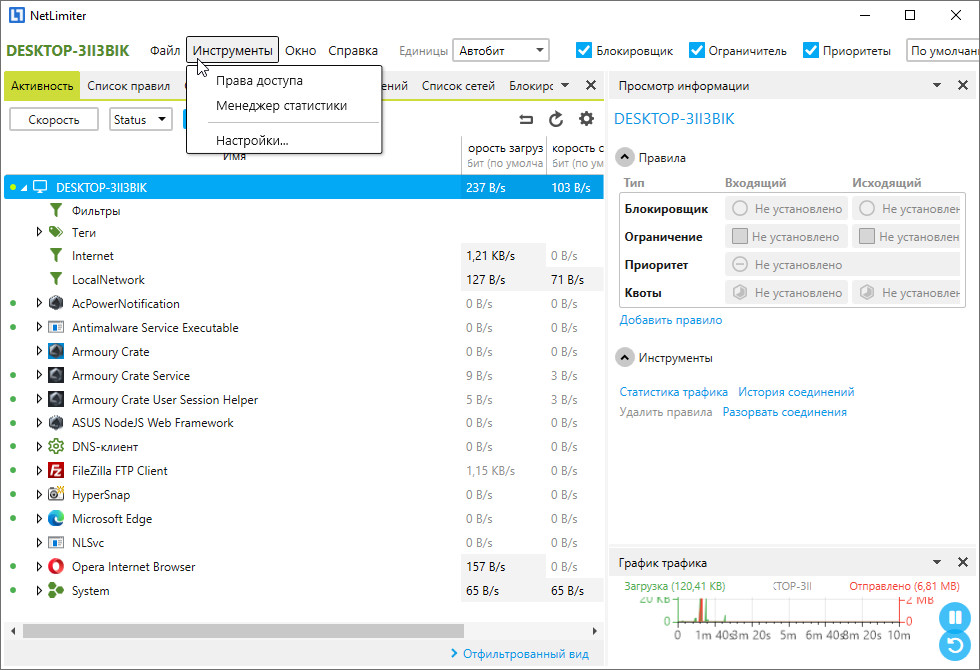Image resolution: width=980 pixels, height=670 pixels.
Task: Click the swap columns arrows icon
Action: [x=526, y=119]
